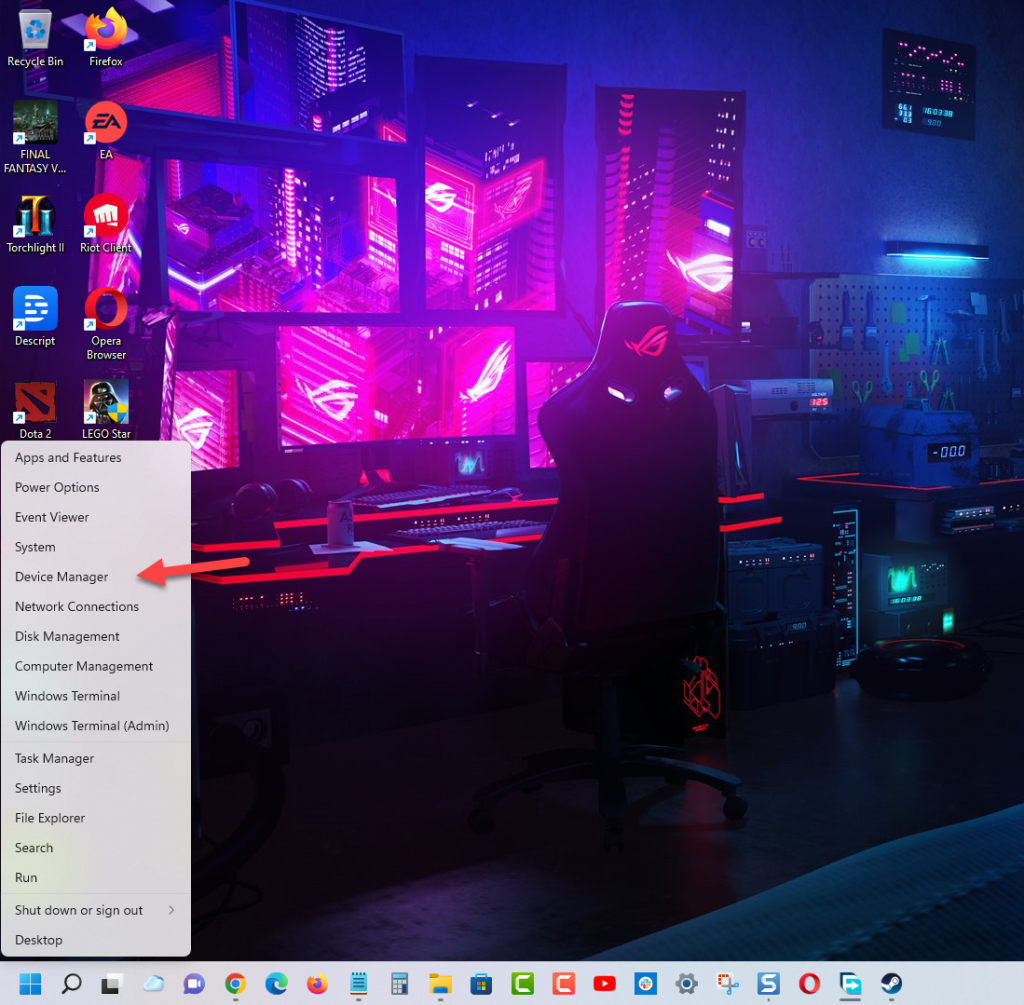This screenshot has width=1024, height=1005.
Task: Select Descript desktop shortcut
Action: [35, 317]
